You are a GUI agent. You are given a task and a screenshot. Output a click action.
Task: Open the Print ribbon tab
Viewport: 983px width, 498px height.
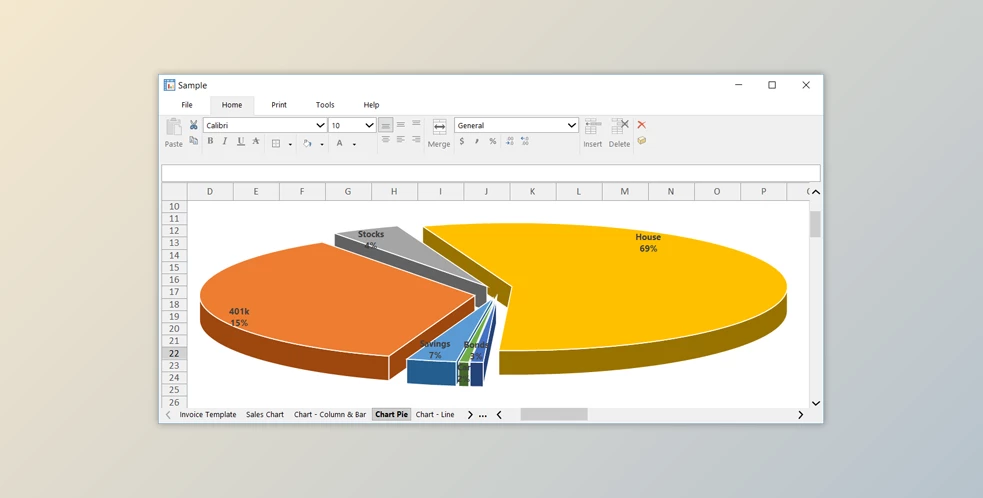pos(279,105)
